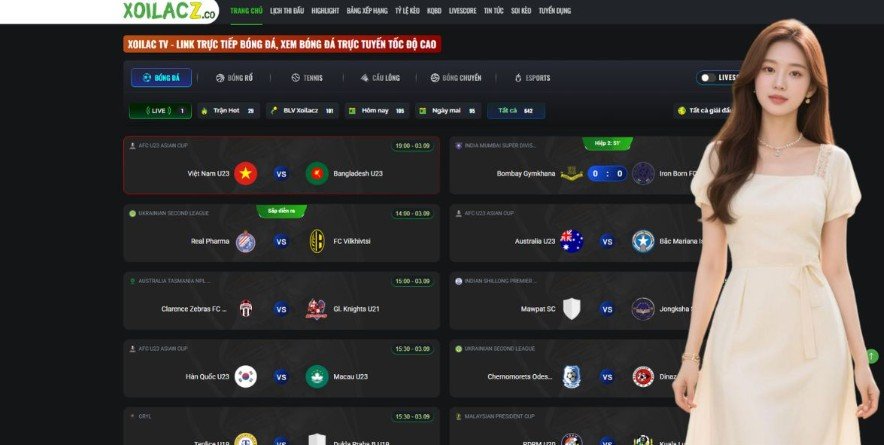Image resolution: width=884 pixels, height=445 pixels.
Task: Click the Việt Nam U23 flag icon
Action: coord(245,174)
